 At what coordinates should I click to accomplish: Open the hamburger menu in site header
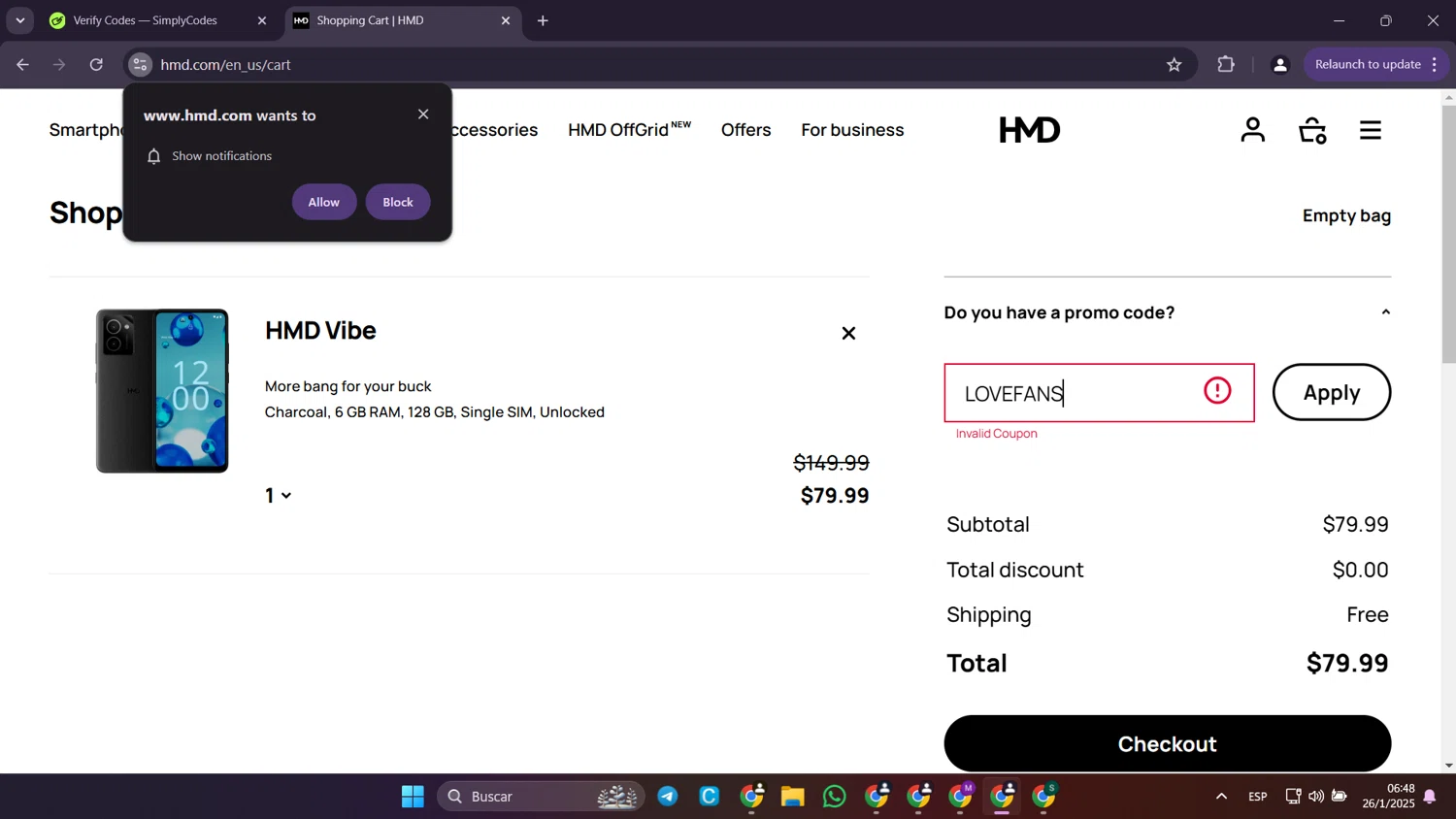point(1370,130)
